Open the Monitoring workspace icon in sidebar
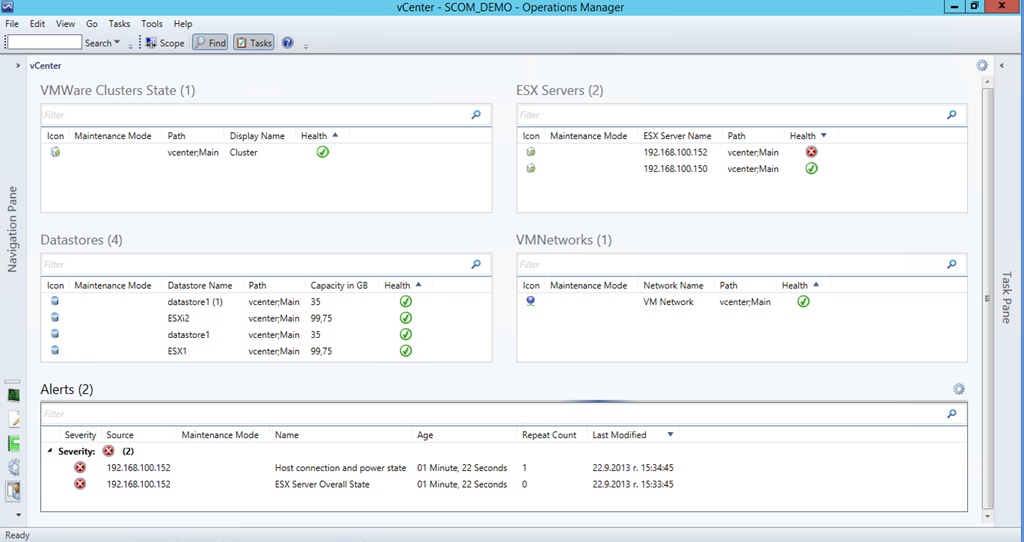Screen dimensions: 1024x542 (x=14, y=395)
